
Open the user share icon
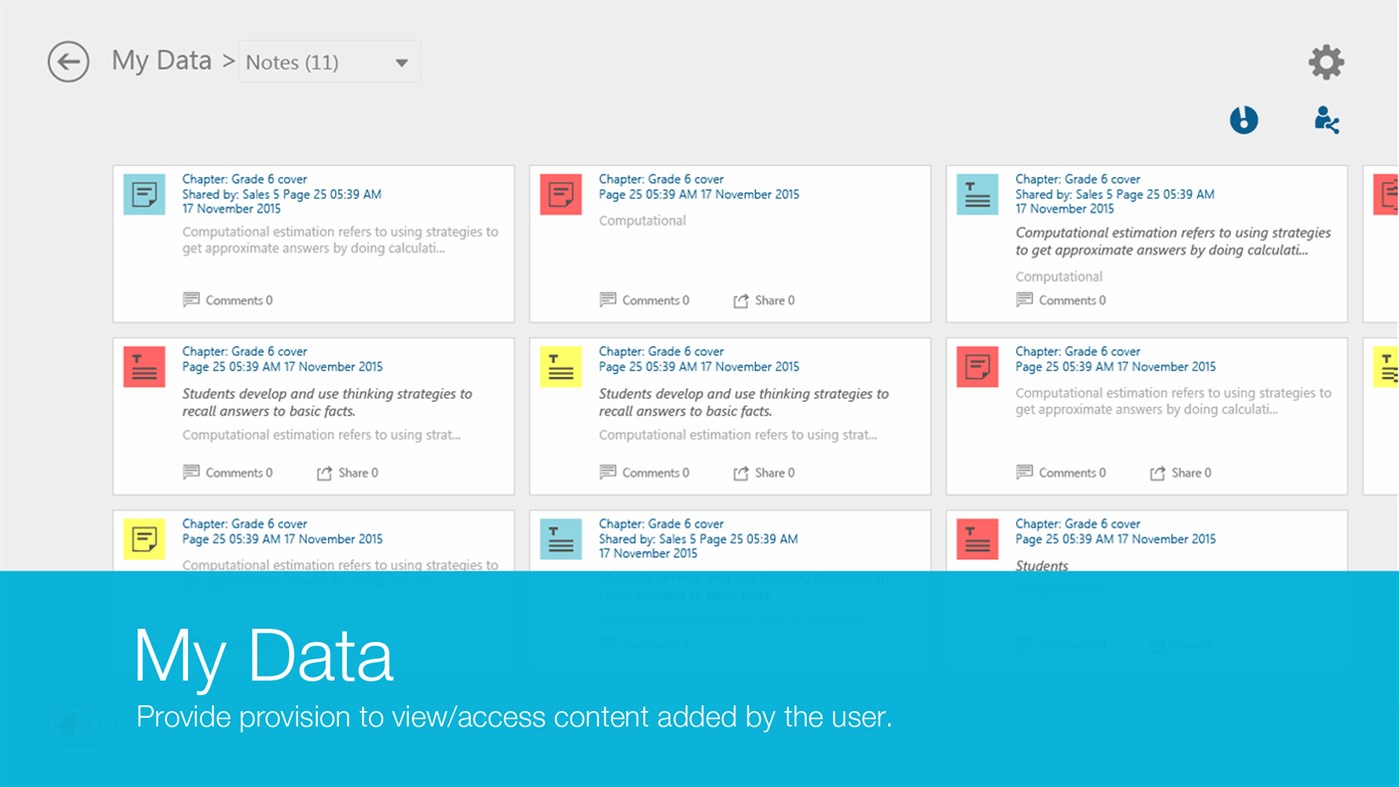point(1326,120)
